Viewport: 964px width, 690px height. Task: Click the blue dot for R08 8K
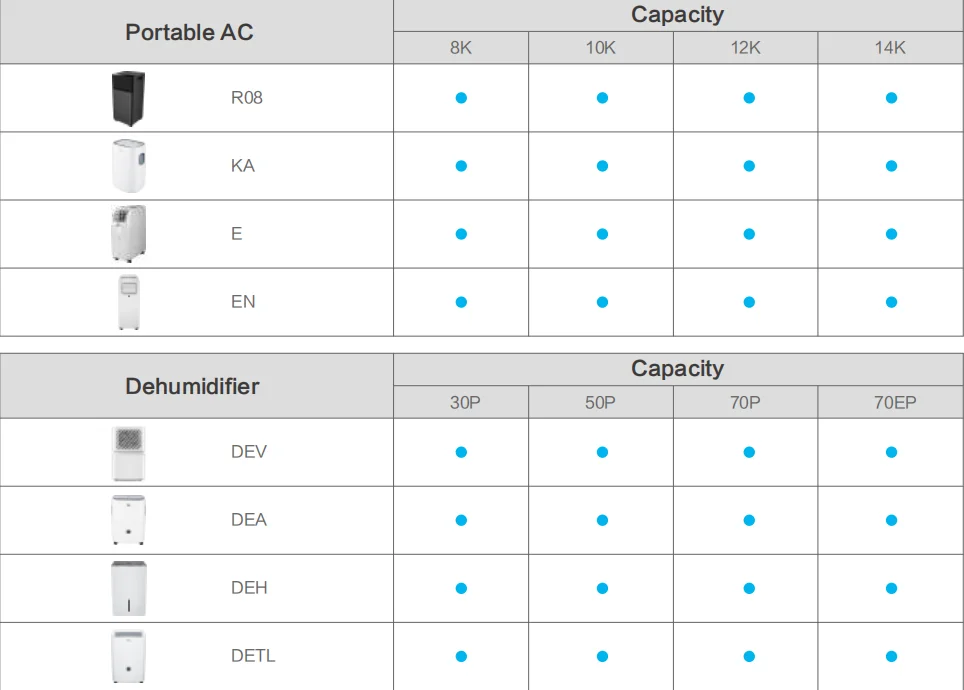pos(461,98)
